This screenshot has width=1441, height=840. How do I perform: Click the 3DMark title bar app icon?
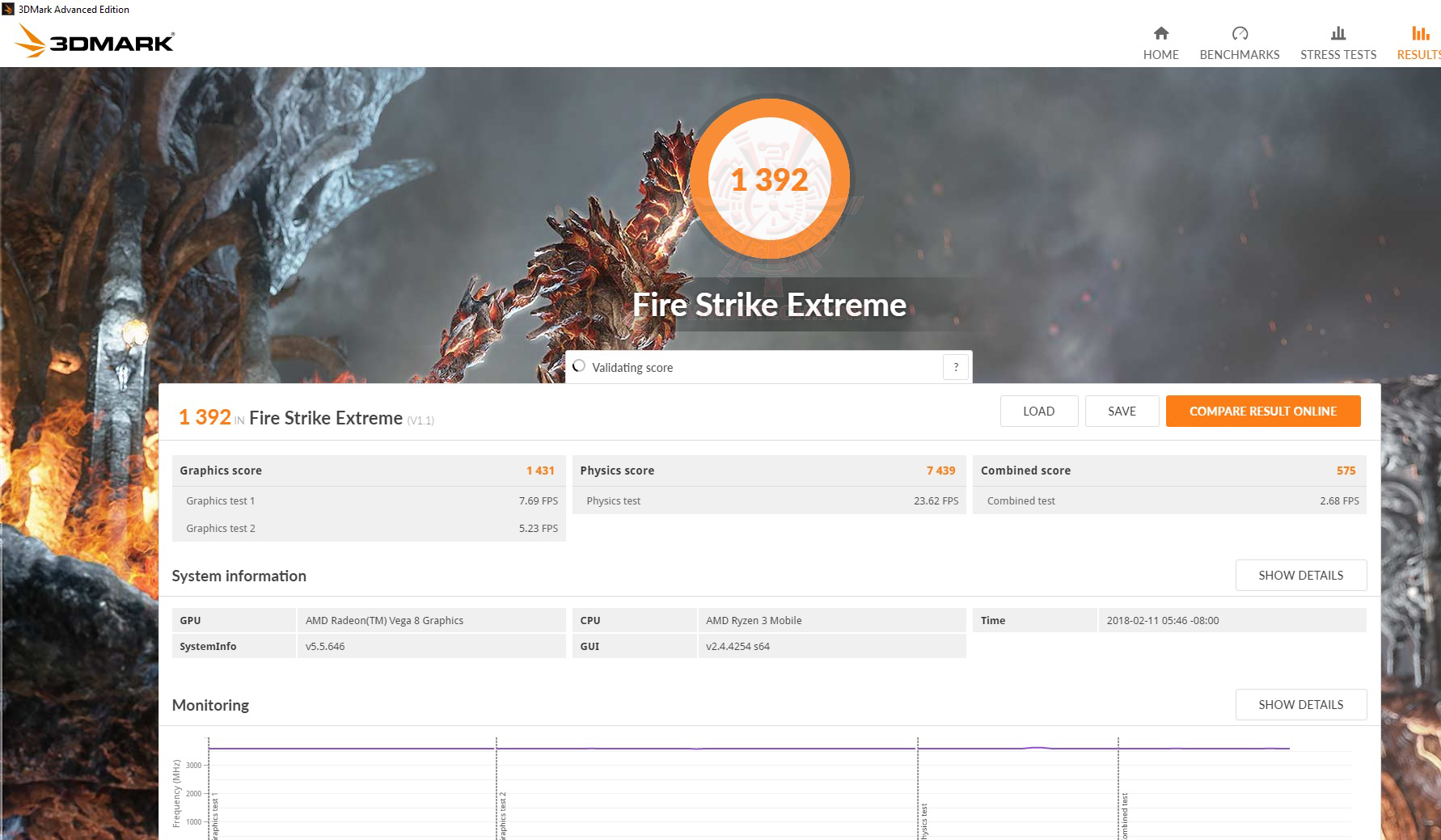click(x=8, y=10)
